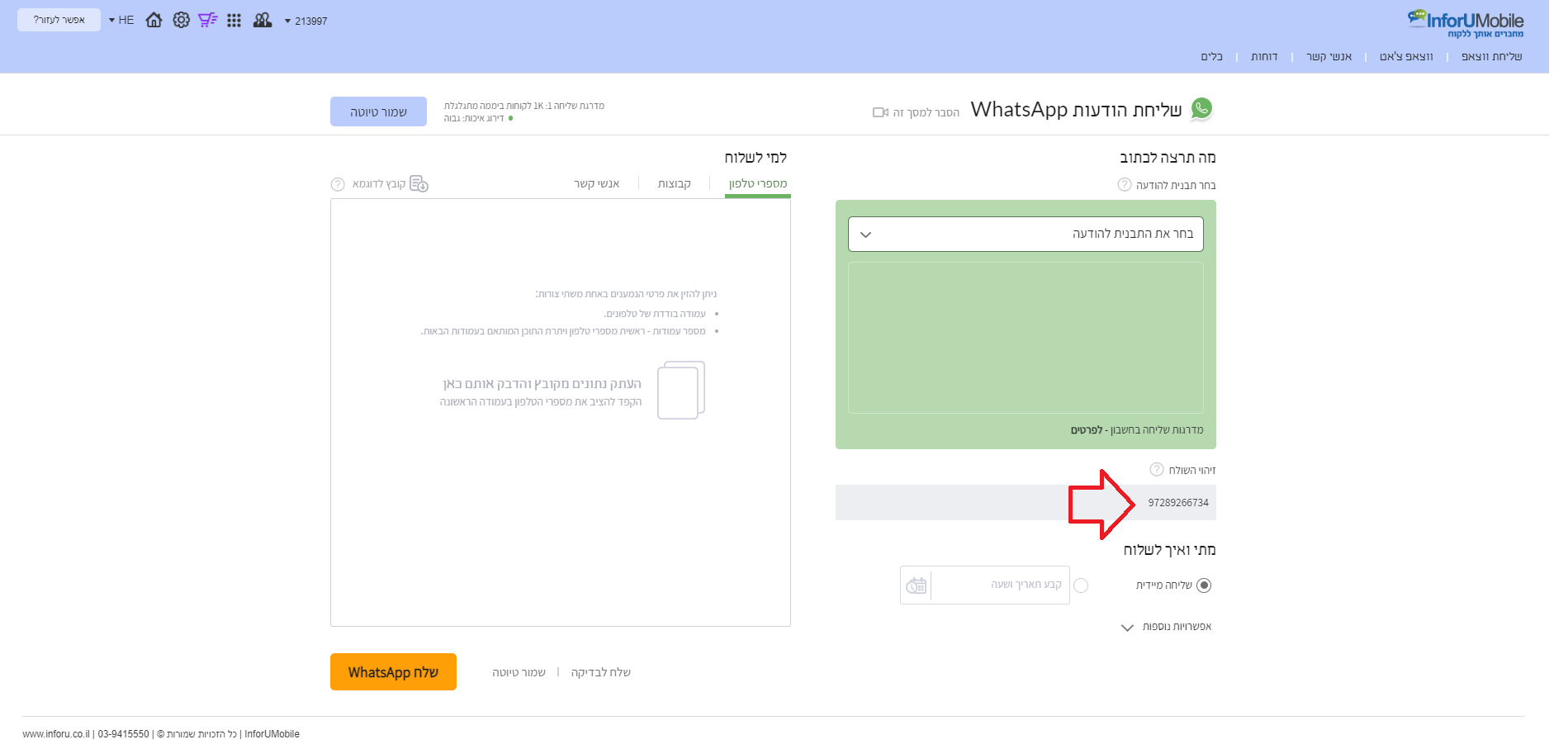The image size is (1568, 749).
Task: Play the video explanation camera icon
Action: click(880, 112)
